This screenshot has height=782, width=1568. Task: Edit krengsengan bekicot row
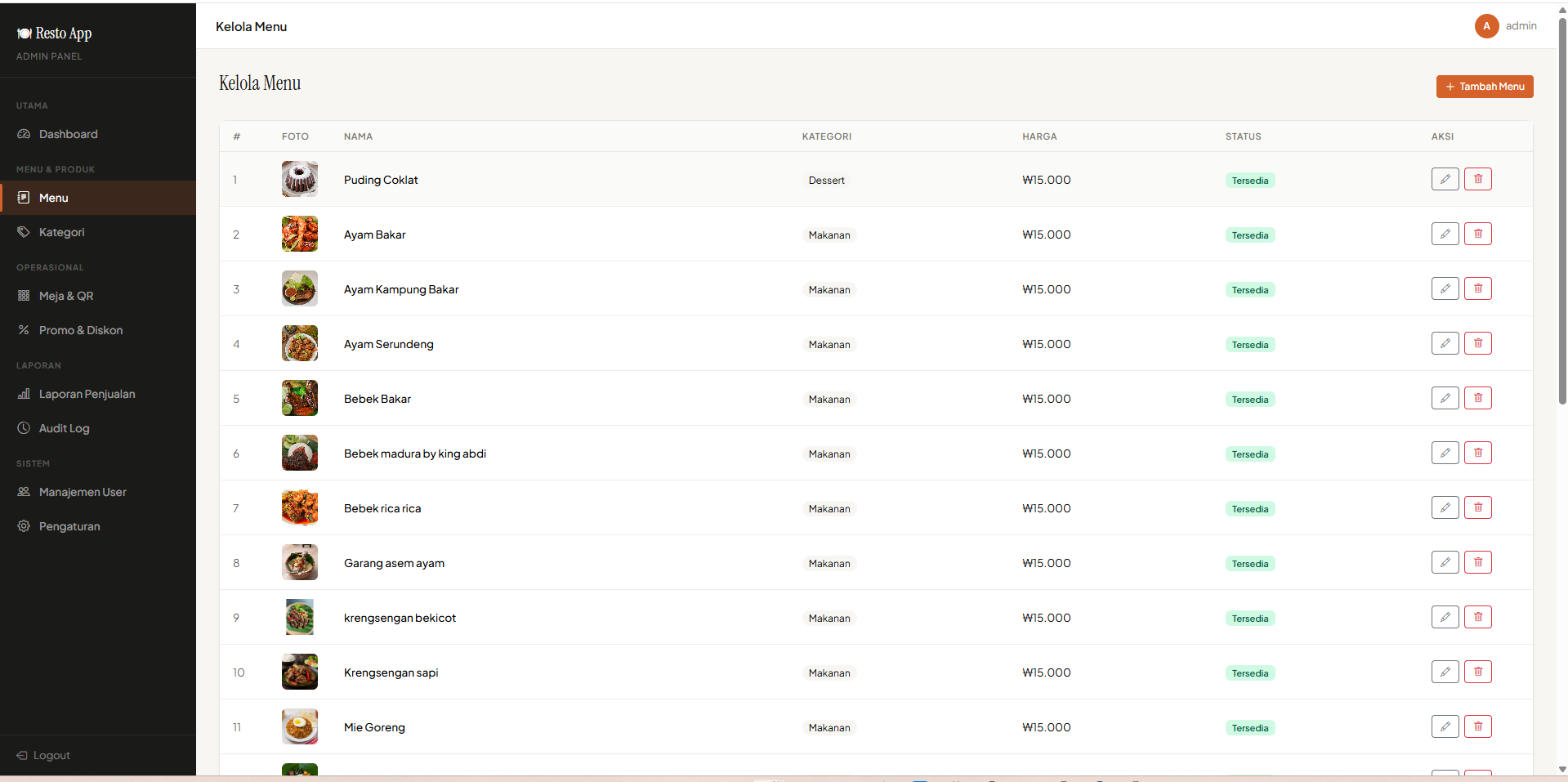[1445, 617]
